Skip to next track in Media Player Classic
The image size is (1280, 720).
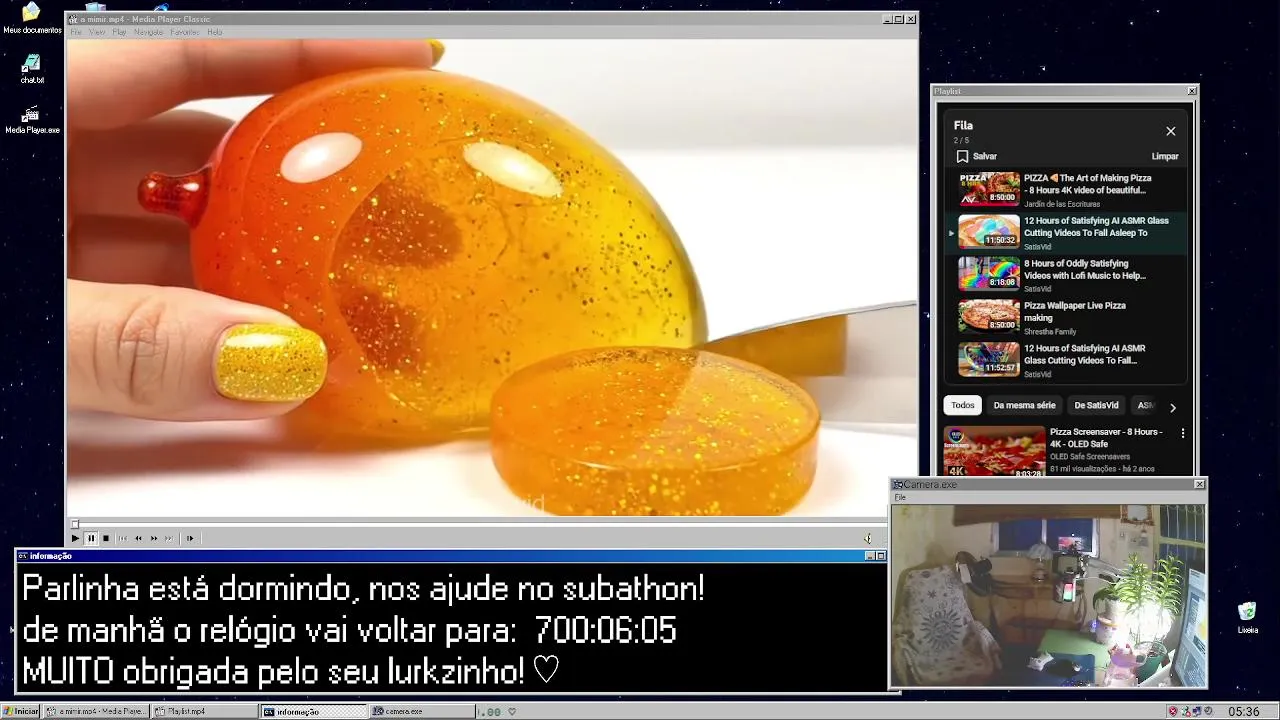pyautogui.click(x=169, y=538)
